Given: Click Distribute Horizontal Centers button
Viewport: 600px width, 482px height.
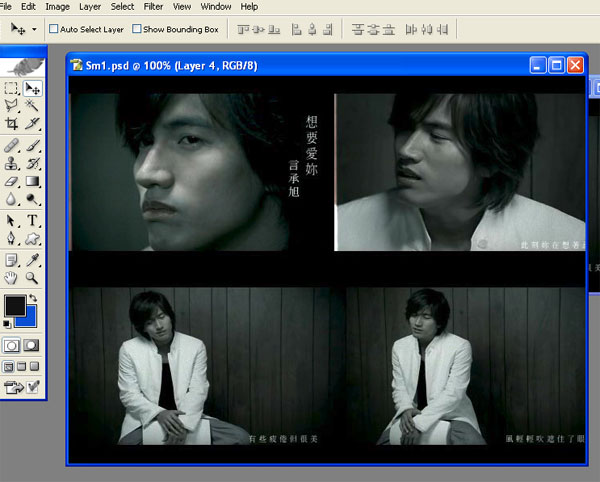Looking at the screenshot, I should [x=427, y=29].
